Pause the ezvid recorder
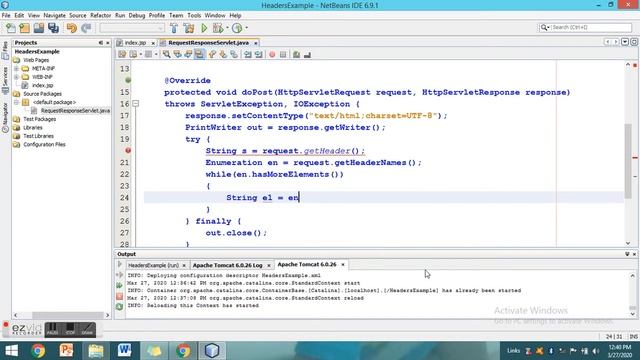Screen dimensions: 640x360 pos(52,329)
